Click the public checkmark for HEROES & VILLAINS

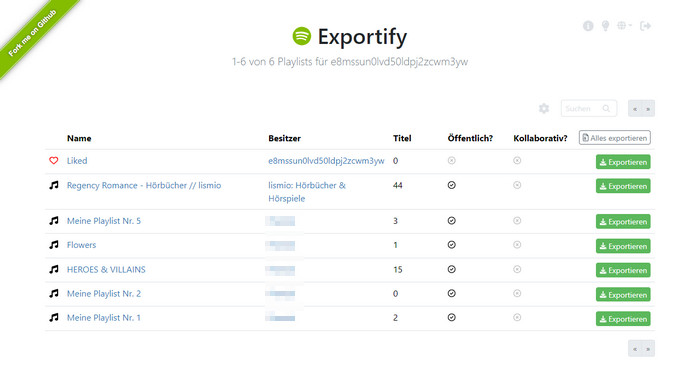451,269
